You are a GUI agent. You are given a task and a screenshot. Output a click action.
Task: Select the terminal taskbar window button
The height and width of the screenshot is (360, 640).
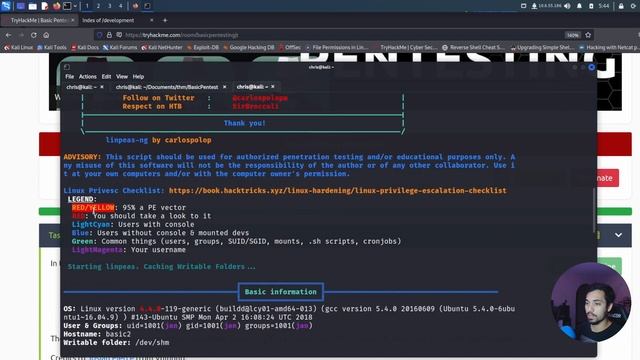[x=147, y=6]
